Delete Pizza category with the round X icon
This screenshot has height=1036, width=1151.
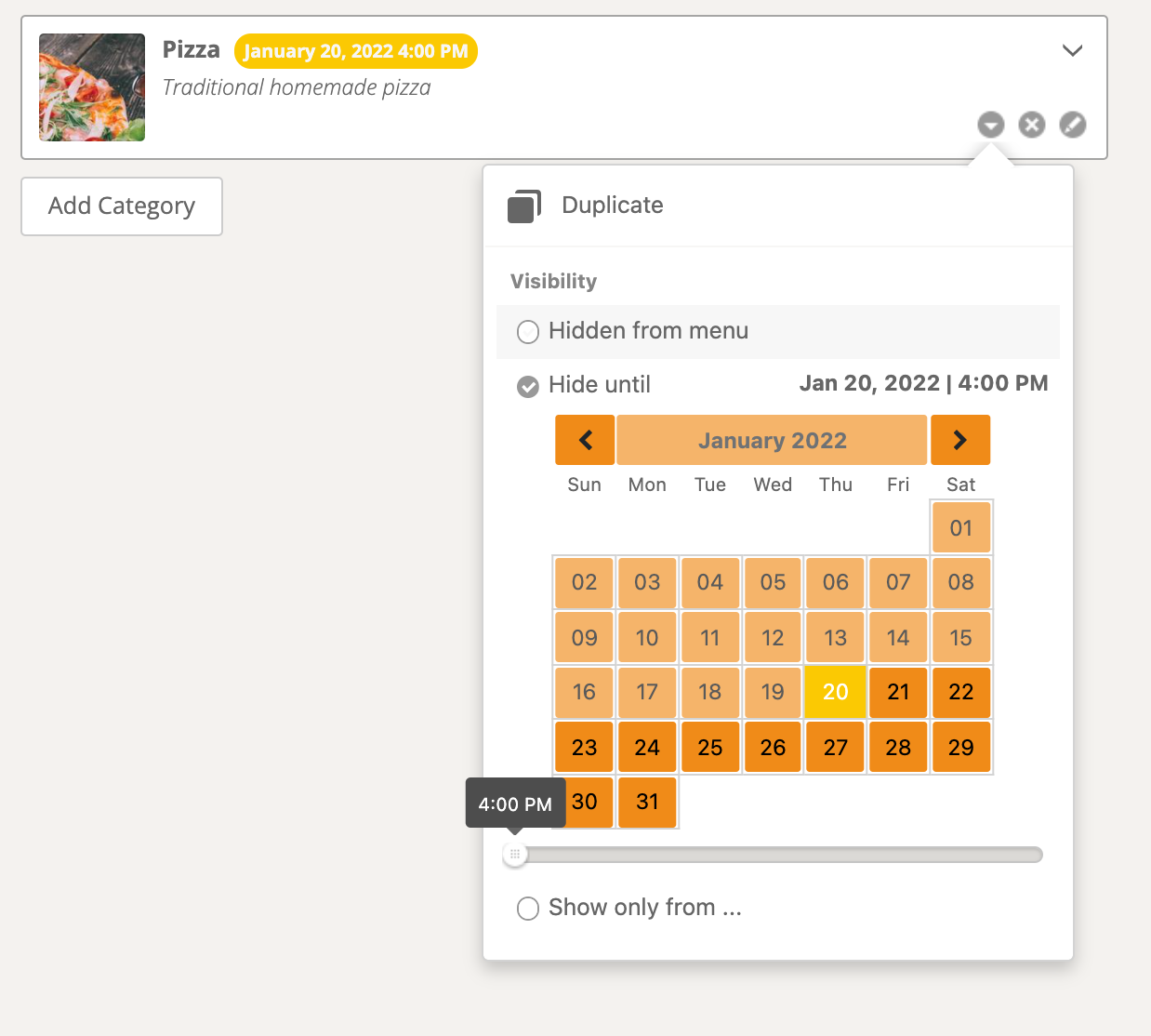[x=1032, y=125]
